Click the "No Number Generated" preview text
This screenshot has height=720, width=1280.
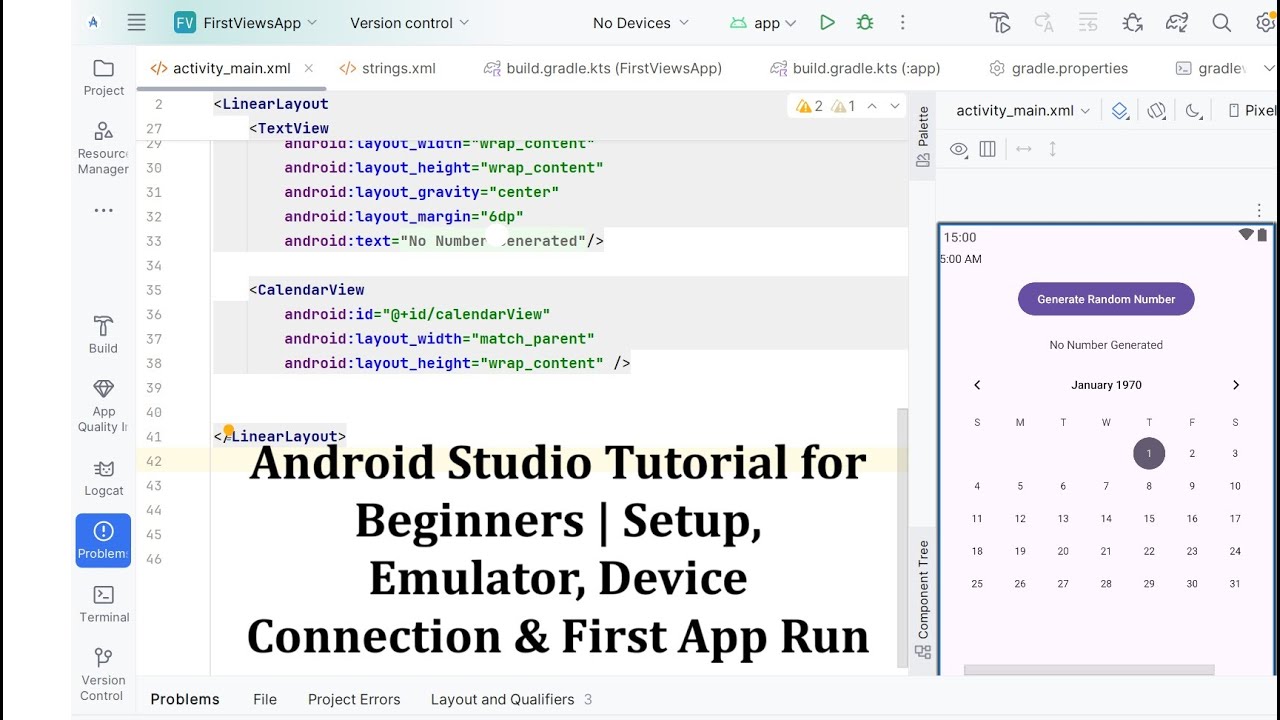1106,345
